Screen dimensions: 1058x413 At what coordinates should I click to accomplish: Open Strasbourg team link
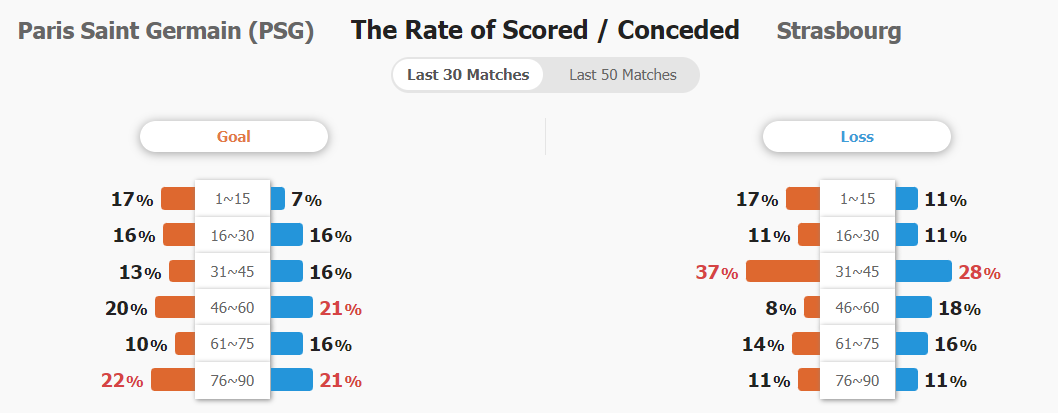point(839,31)
